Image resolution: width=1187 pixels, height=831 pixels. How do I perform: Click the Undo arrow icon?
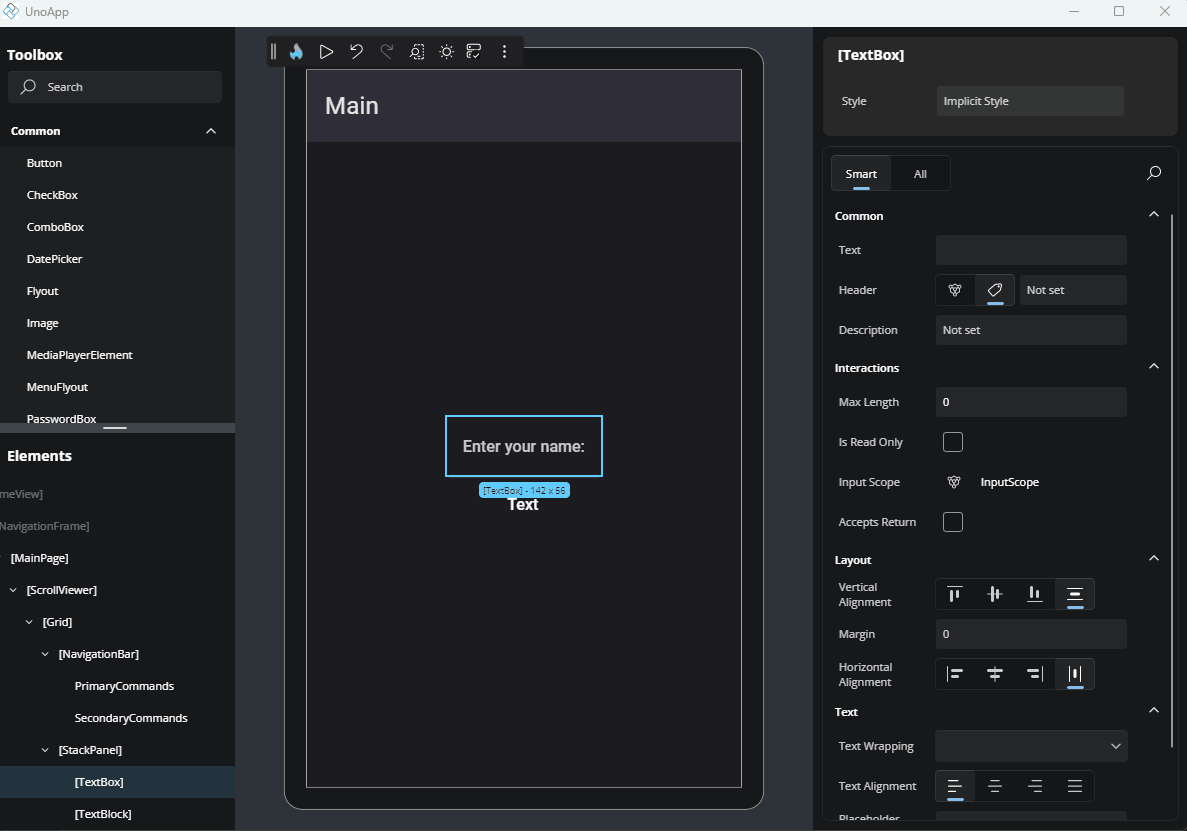[x=356, y=51]
